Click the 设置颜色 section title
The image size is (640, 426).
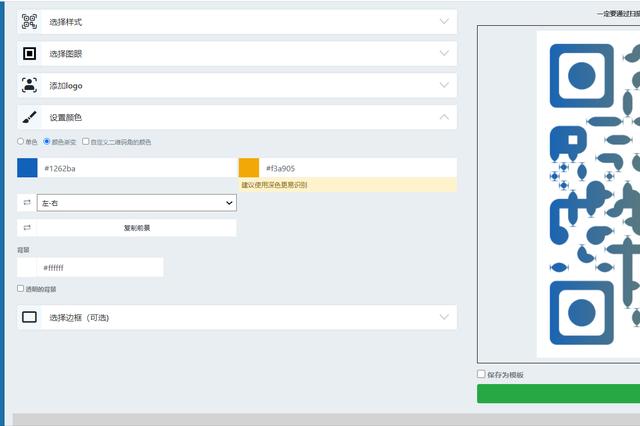coord(66,118)
